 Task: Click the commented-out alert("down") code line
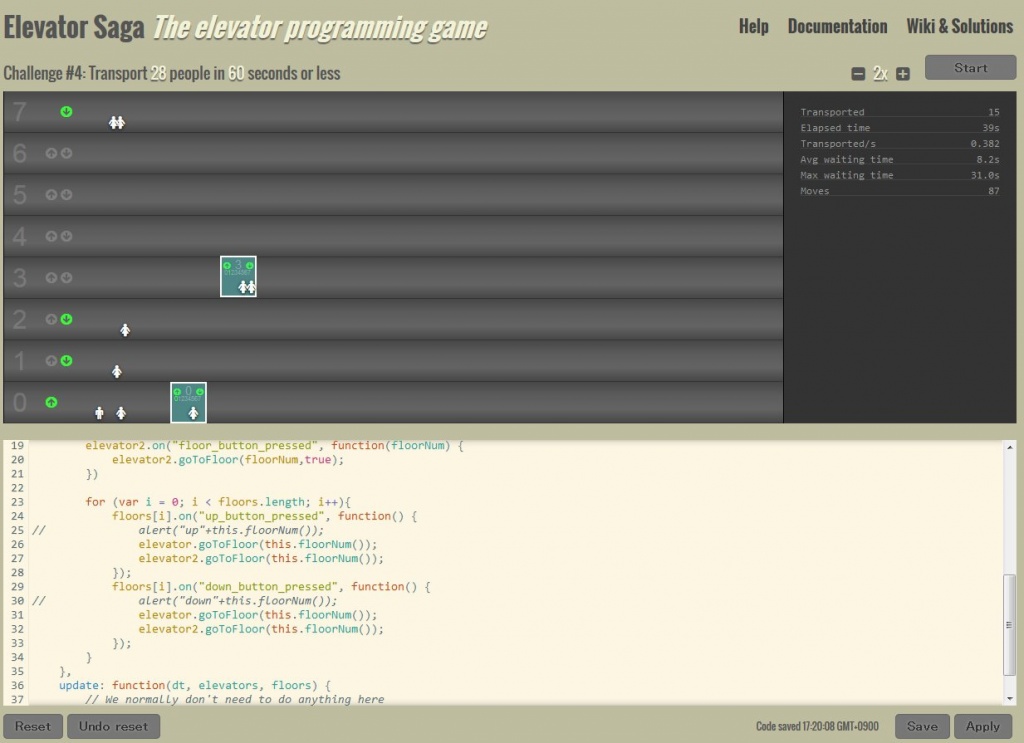click(x=237, y=601)
